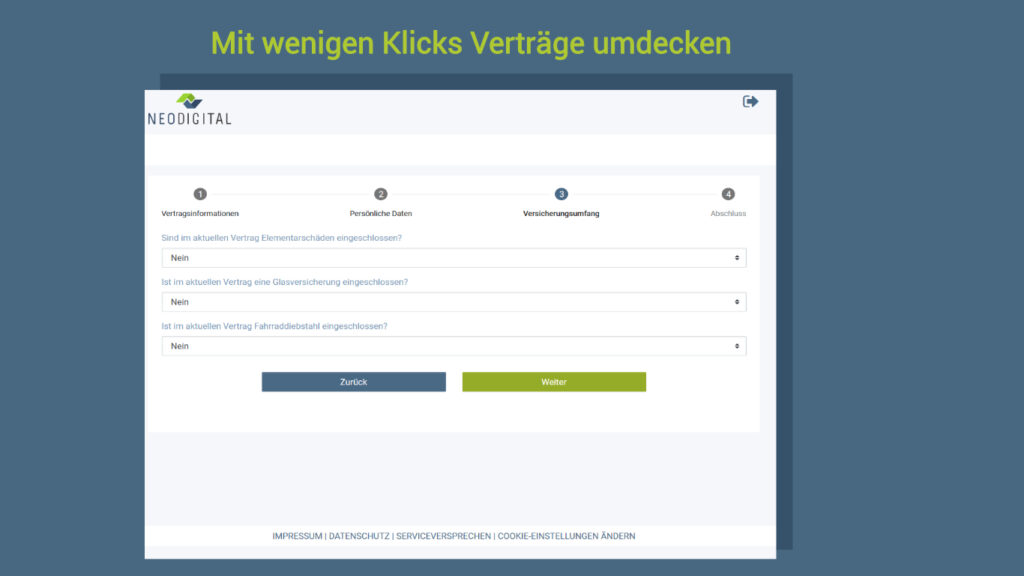1024x576 pixels.
Task: Select step 4 circle Abschluss
Action: [728, 194]
